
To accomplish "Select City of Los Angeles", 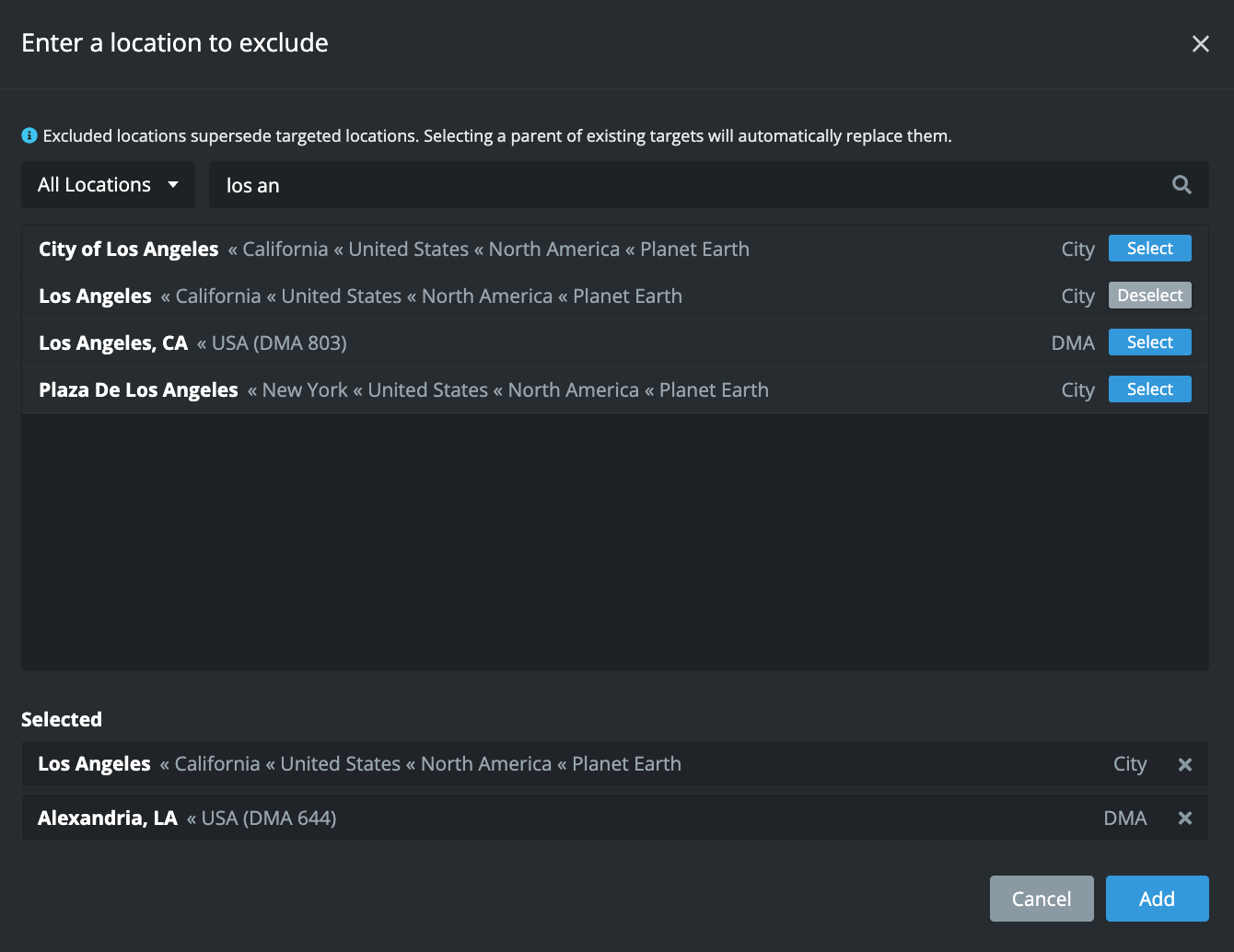I will tap(1149, 249).
